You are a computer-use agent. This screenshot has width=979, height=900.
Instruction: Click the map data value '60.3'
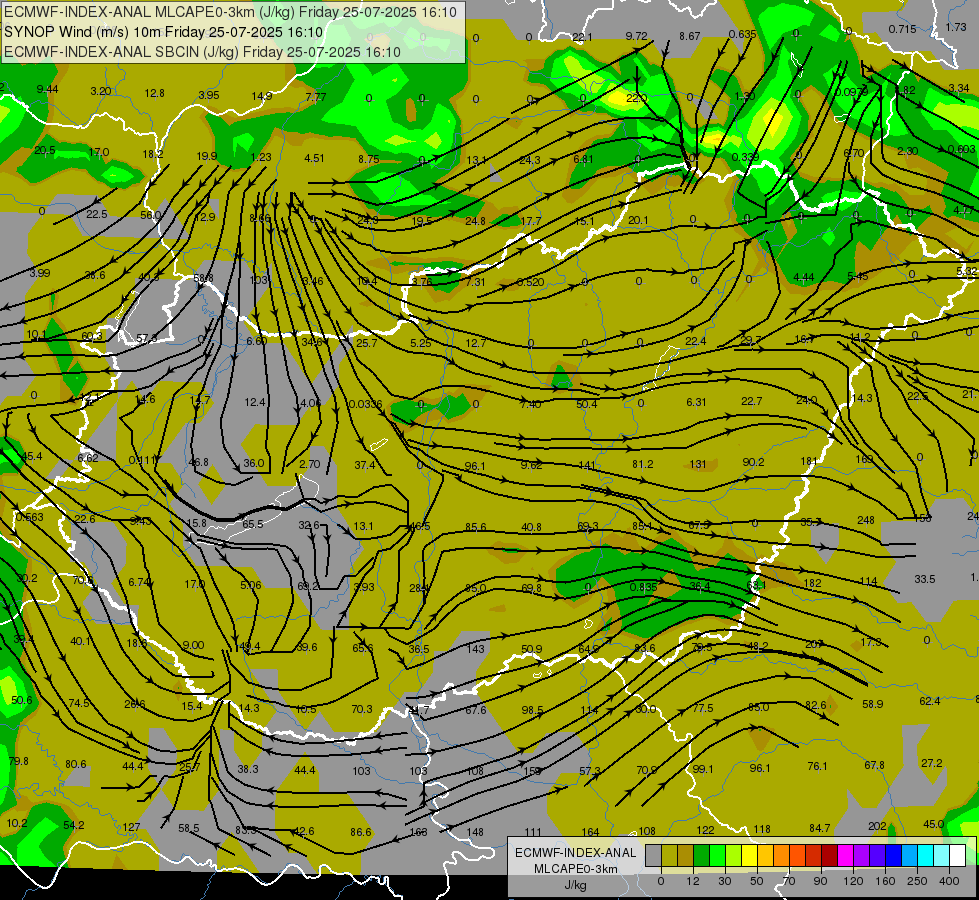pyautogui.click(x=92, y=336)
